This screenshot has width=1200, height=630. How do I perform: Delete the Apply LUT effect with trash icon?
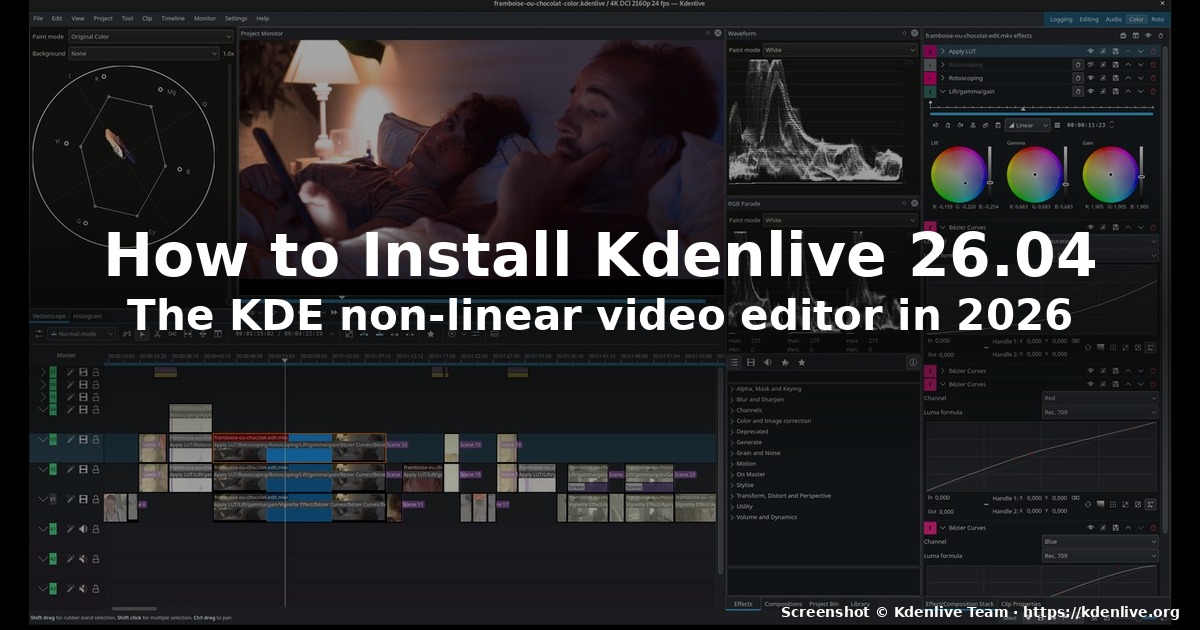tap(1152, 51)
